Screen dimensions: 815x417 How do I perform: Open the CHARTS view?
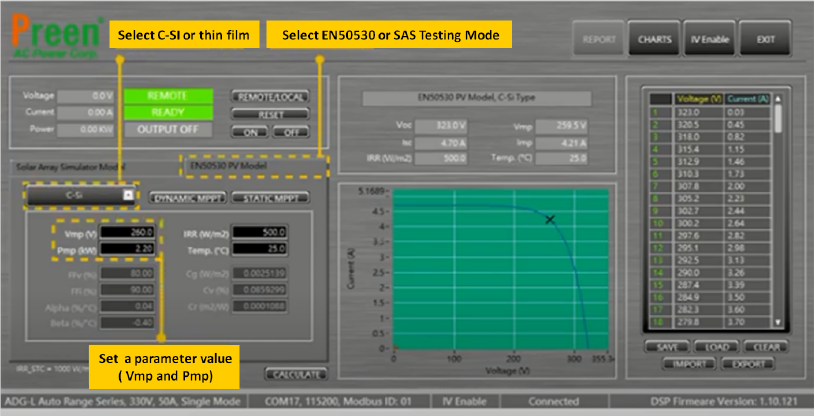[654, 39]
